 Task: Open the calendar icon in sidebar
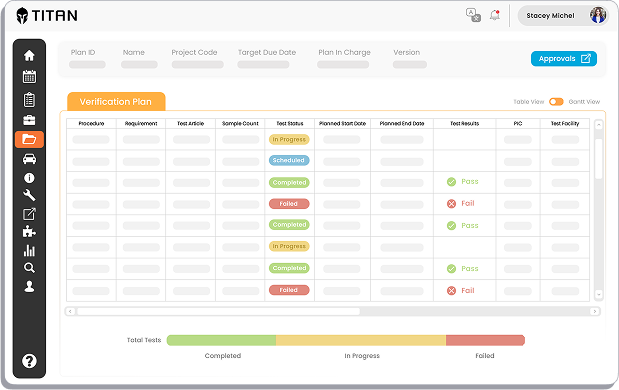[29, 77]
